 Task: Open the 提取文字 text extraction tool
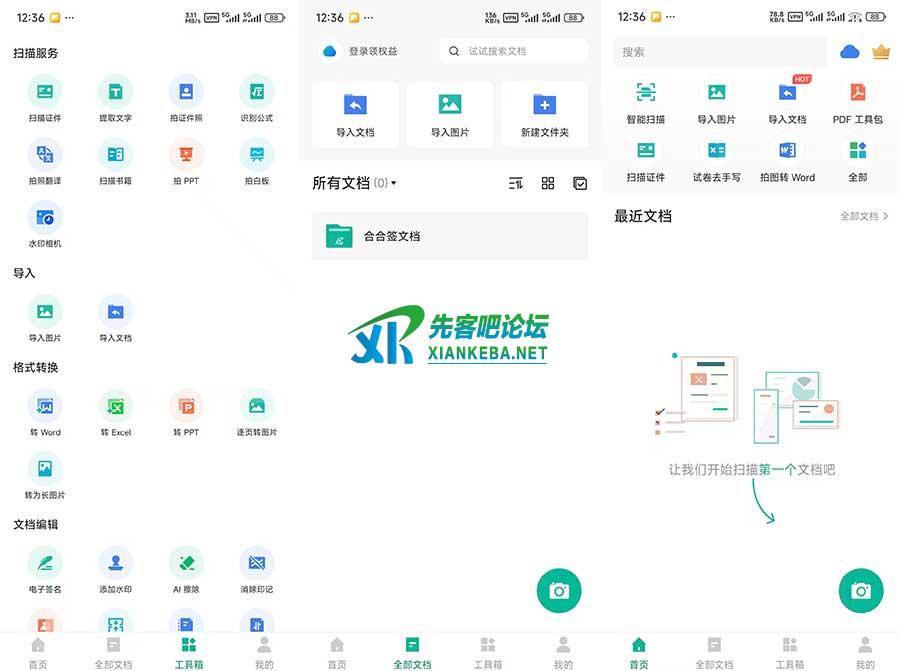(115, 99)
